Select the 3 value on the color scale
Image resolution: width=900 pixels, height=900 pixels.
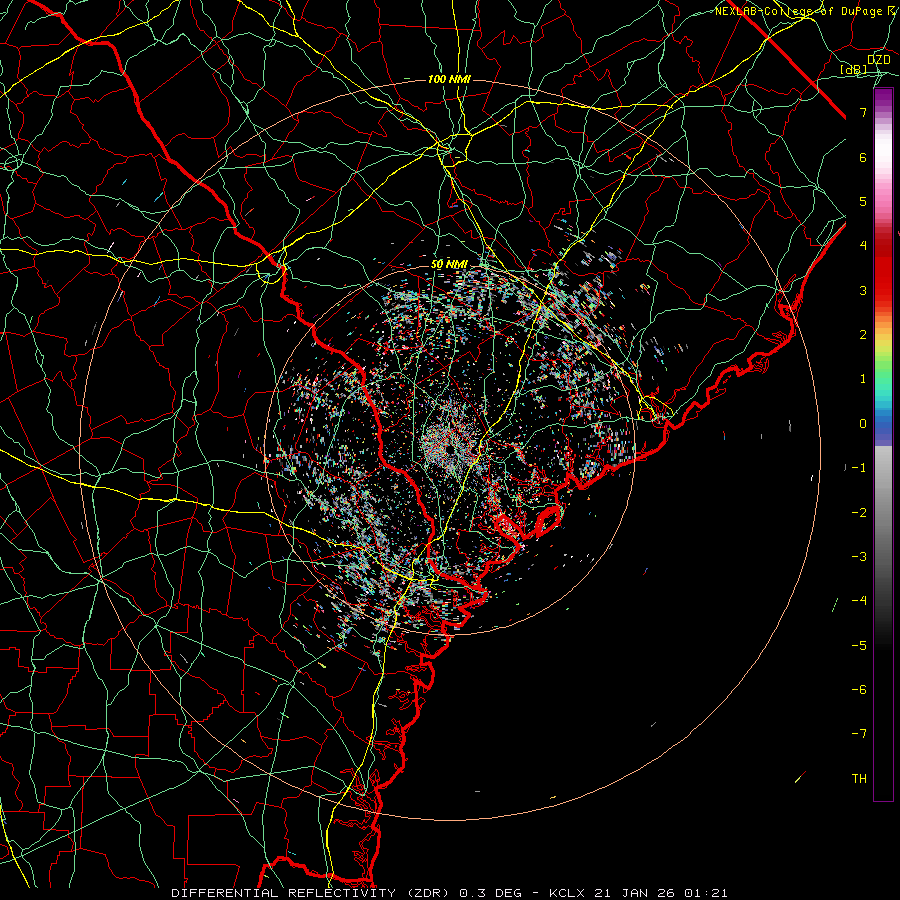click(863, 290)
